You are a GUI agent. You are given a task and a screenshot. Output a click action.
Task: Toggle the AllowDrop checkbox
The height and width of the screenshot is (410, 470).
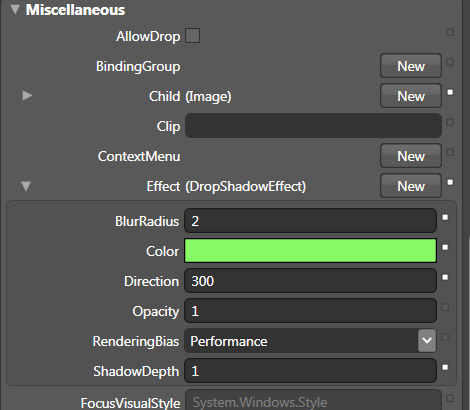[192, 36]
